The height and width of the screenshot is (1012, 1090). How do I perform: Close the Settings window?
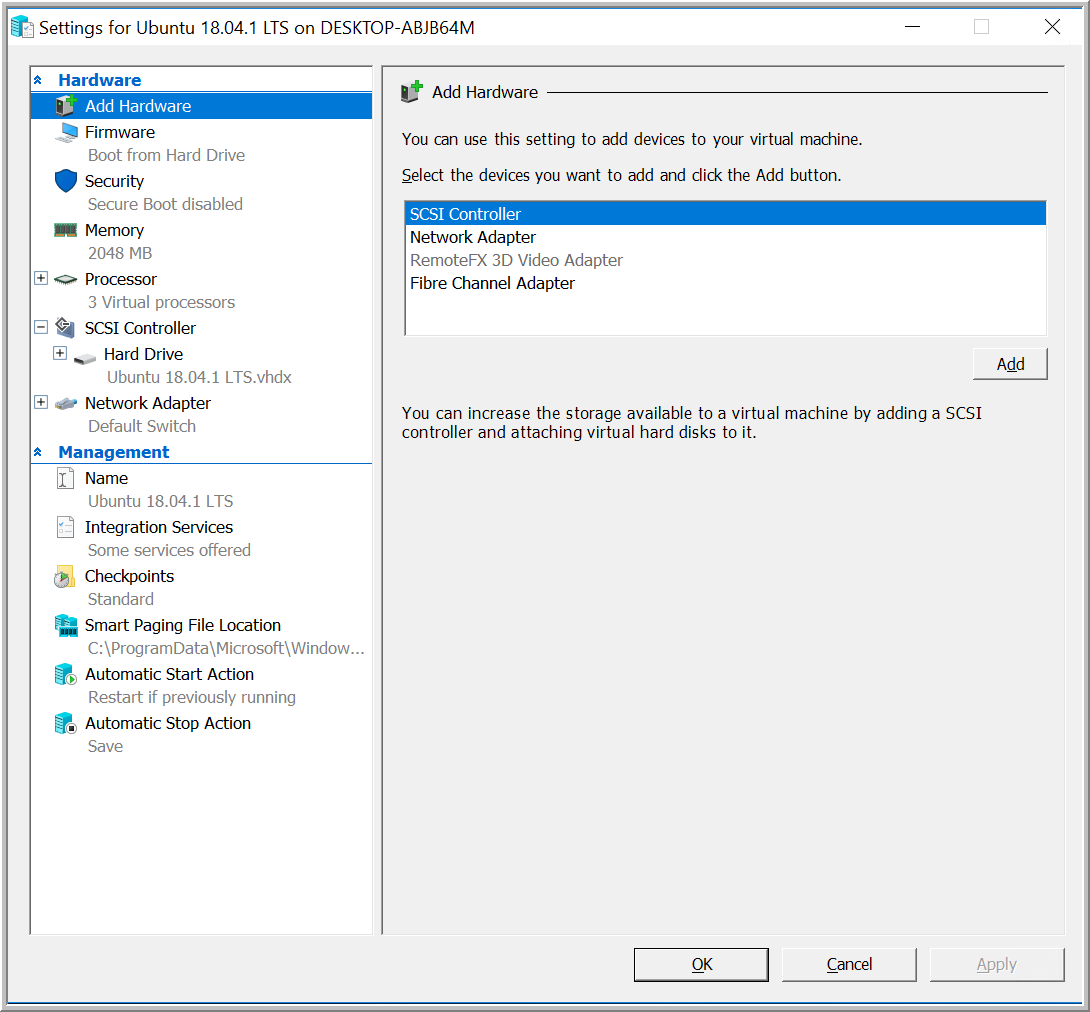pyautogui.click(x=1052, y=27)
